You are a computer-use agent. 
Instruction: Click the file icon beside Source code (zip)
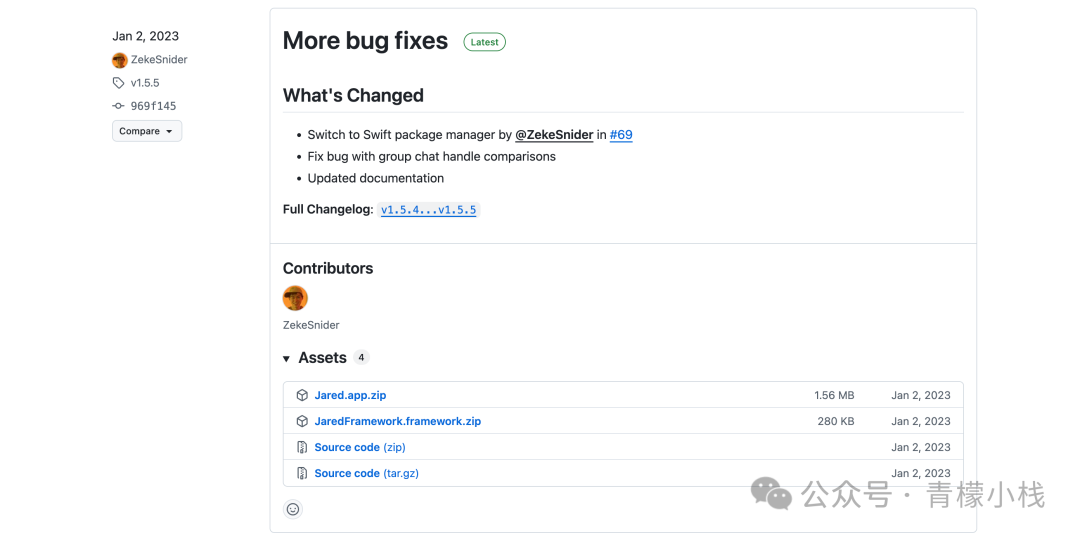302,447
